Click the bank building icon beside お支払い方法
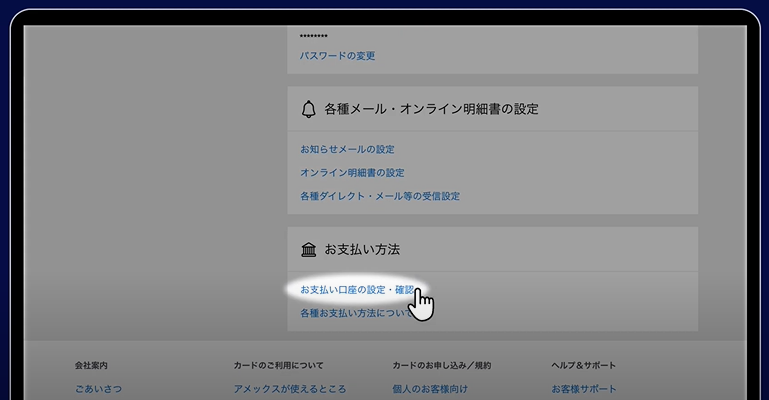 click(308, 249)
